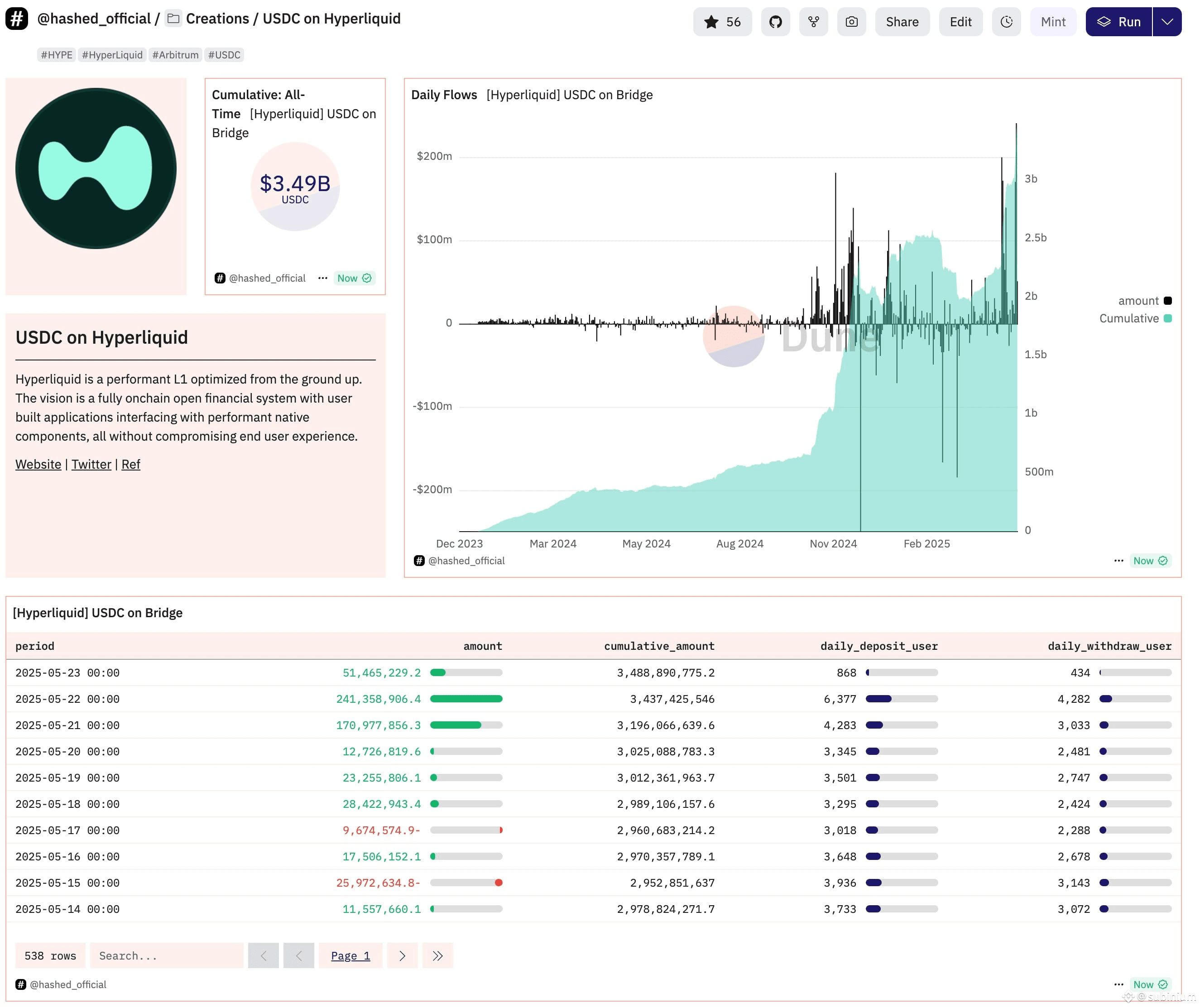
Task: Open the three-dot menu on cumulative counter widget
Action: click(x=323, y=278)
